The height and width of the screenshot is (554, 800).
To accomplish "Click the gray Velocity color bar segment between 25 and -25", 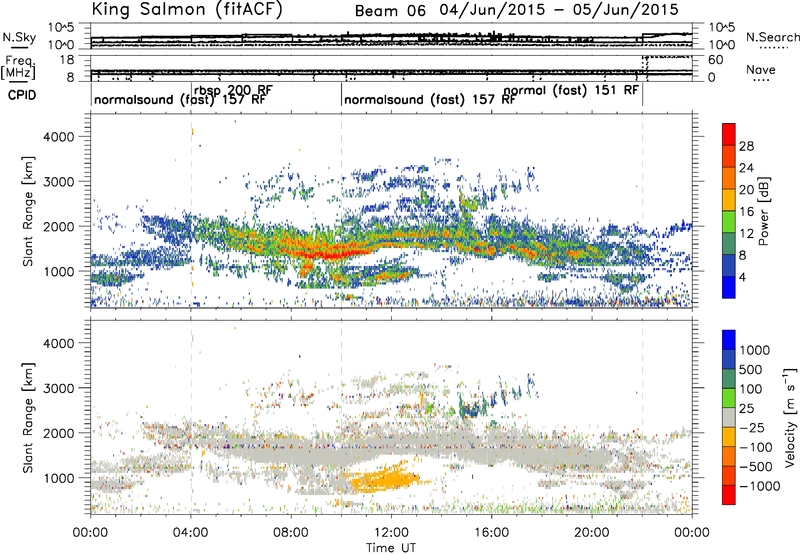I will tap(729, 417).
